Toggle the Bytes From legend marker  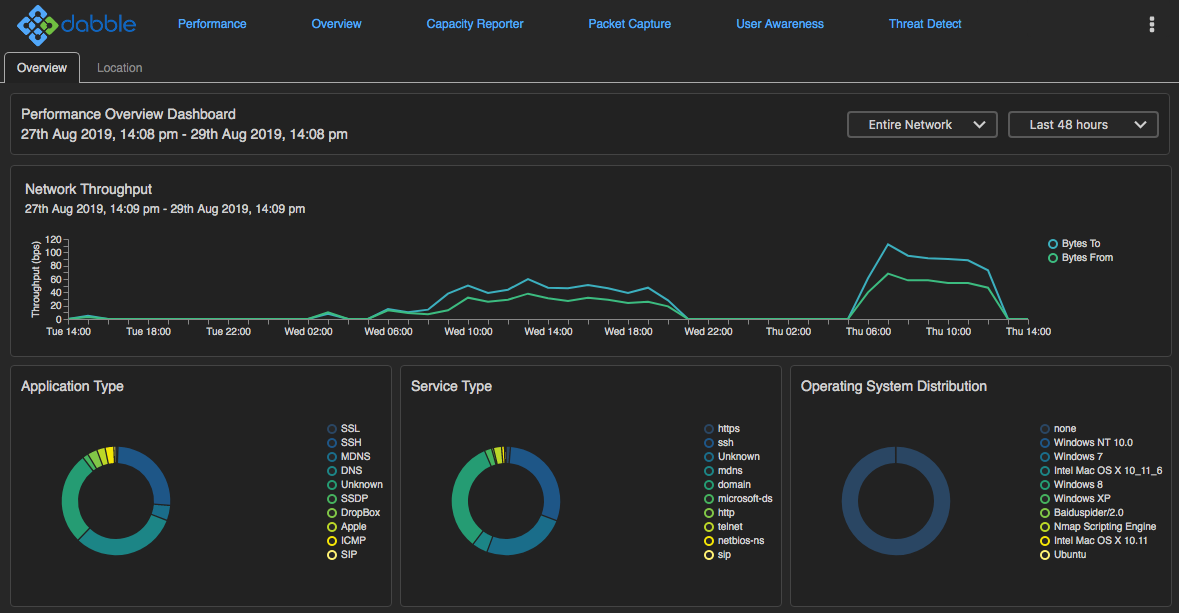tap(1052, 258)
